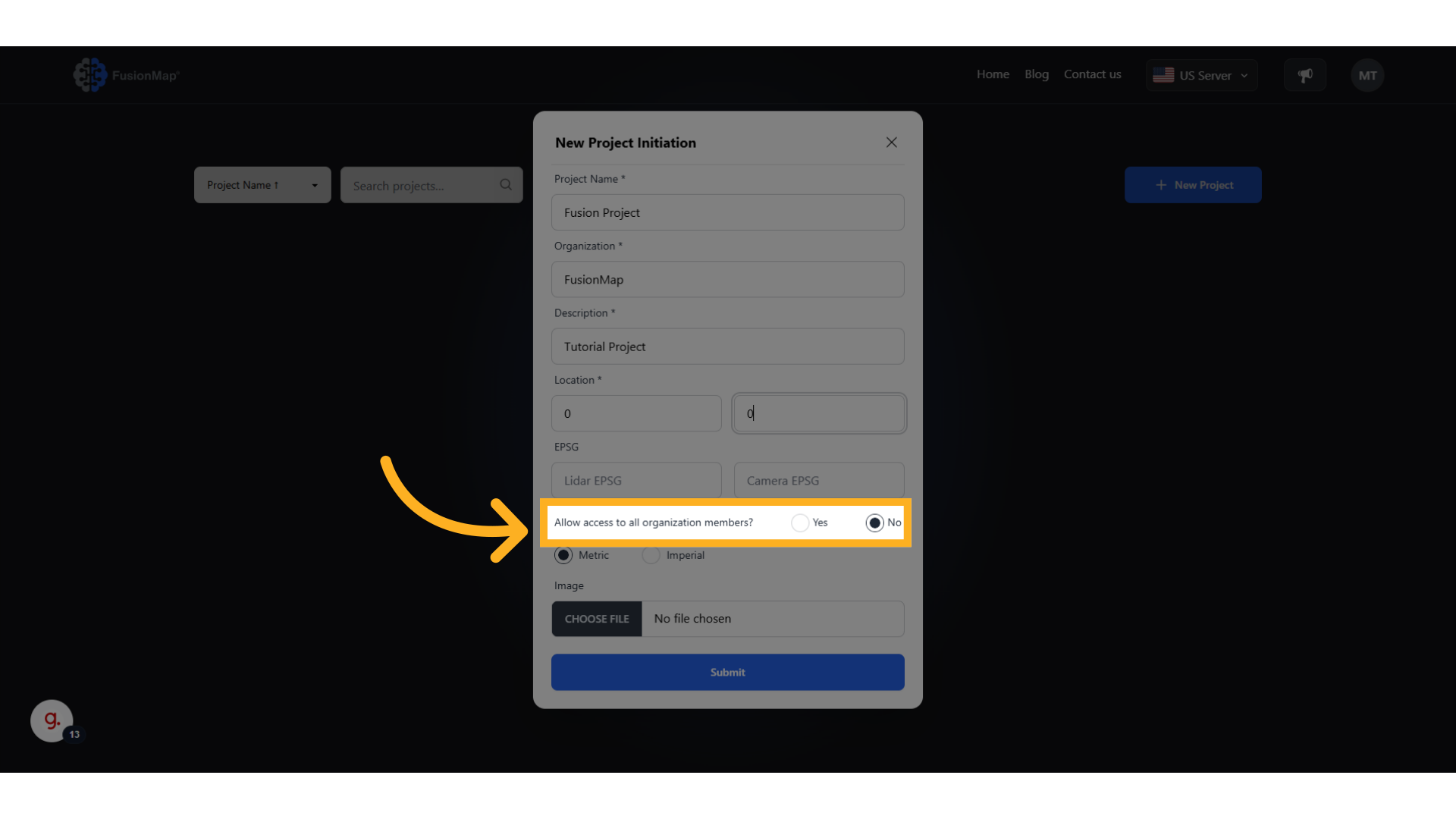This screenshot has height=819, width=1456.
Task: Open the Blog link
Action: [x=1037, y=74]
